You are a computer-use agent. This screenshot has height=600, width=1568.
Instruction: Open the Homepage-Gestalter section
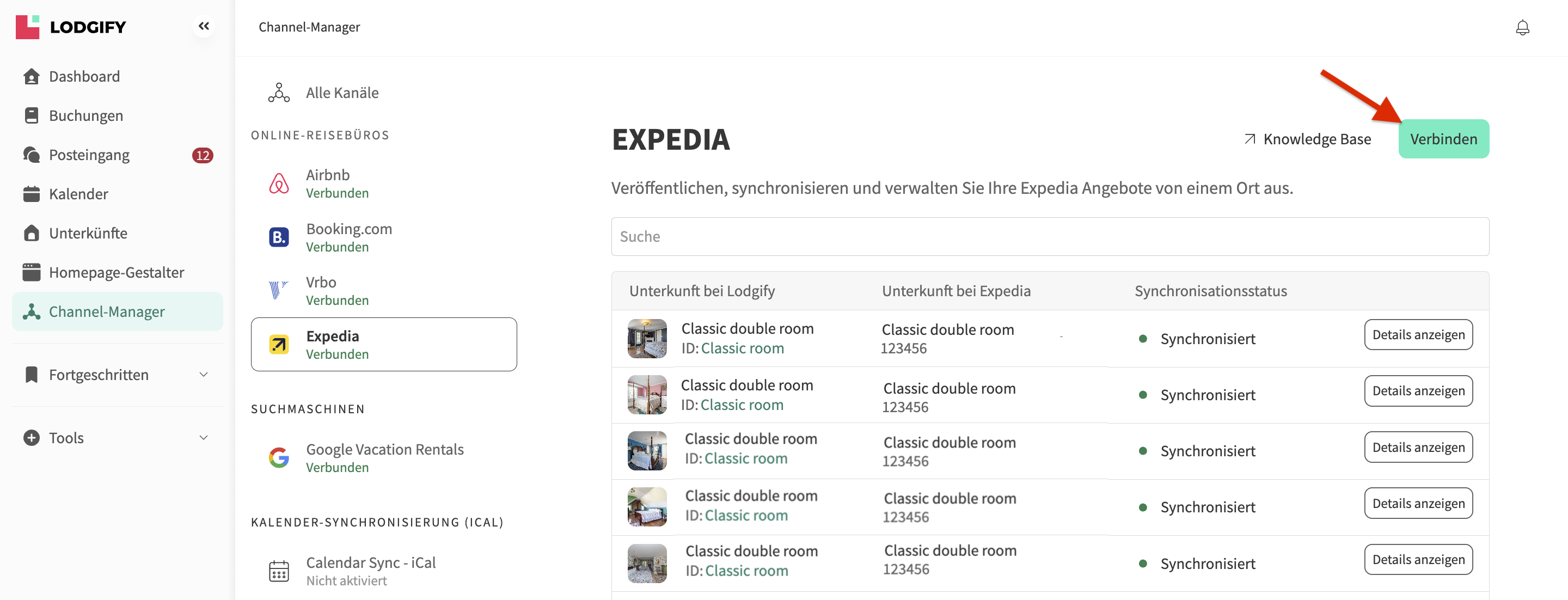tap(117, 273)
